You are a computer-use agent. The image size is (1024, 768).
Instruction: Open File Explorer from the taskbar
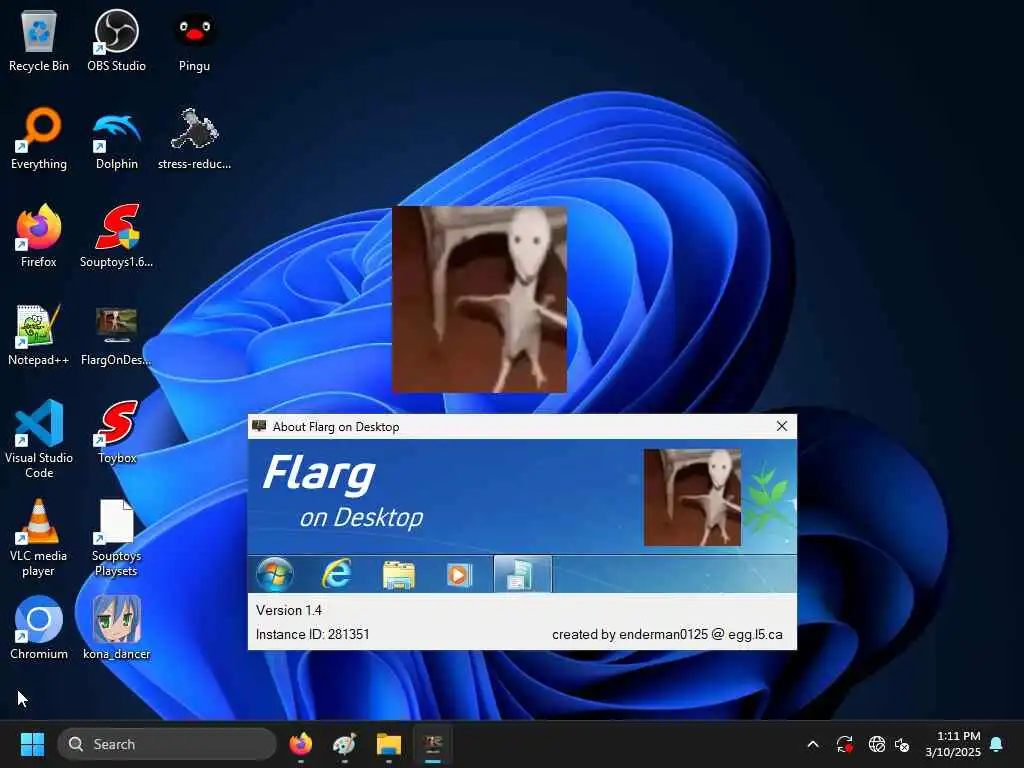[389, 744]
